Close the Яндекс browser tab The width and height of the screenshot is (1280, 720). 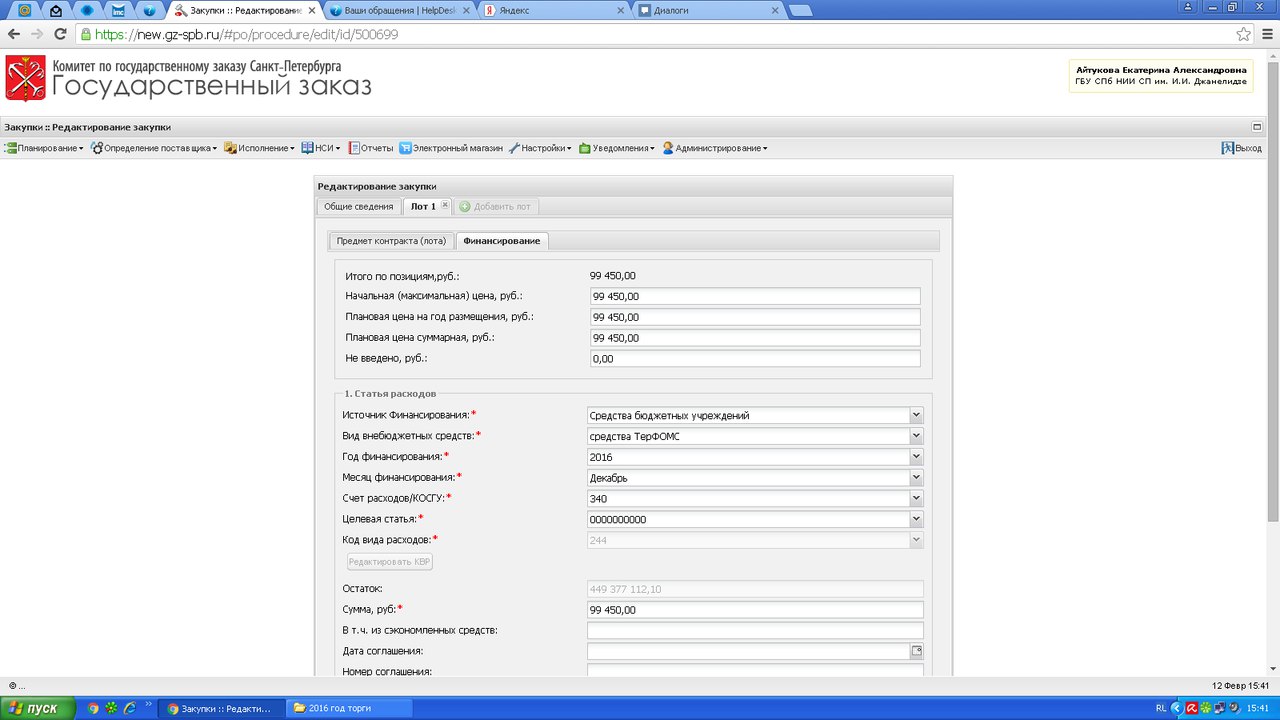point(620,11)
